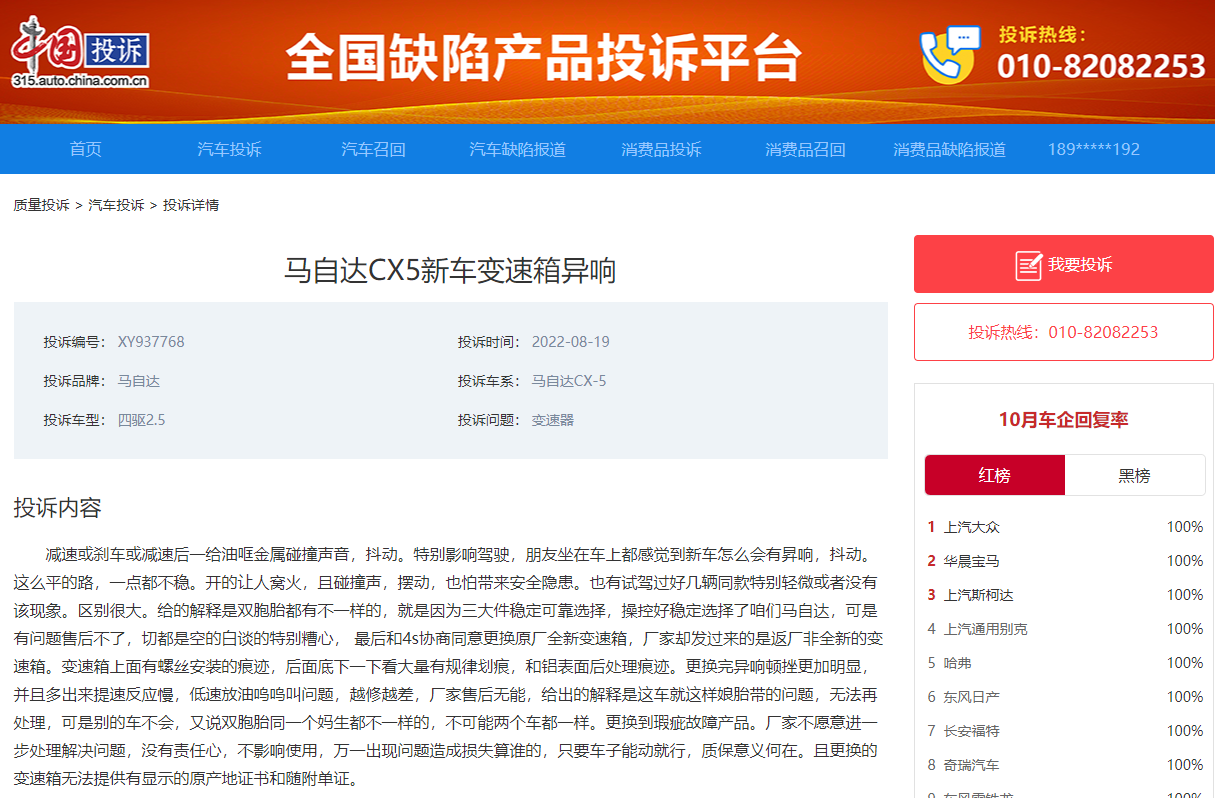Open the 首页 nav item

click(86, 149)
